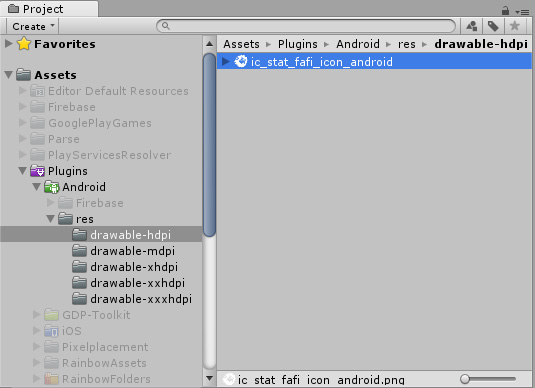Save search with the star icon
Screen dimensions: 535x388
[x=515, y=26]
